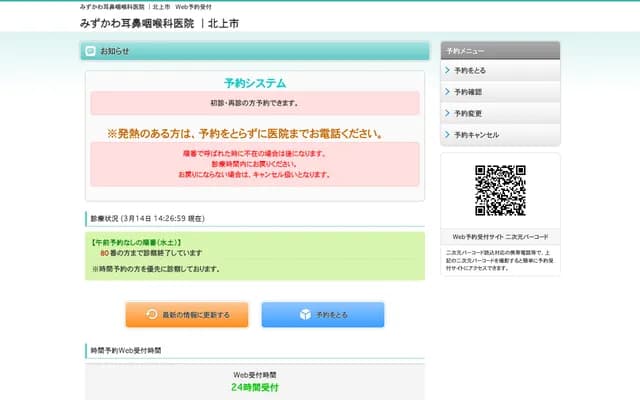The width and height of the screenshot is (640, 400).
Task: Click the お知らせ speech bubble icon
Action: (x=90, y=51)
